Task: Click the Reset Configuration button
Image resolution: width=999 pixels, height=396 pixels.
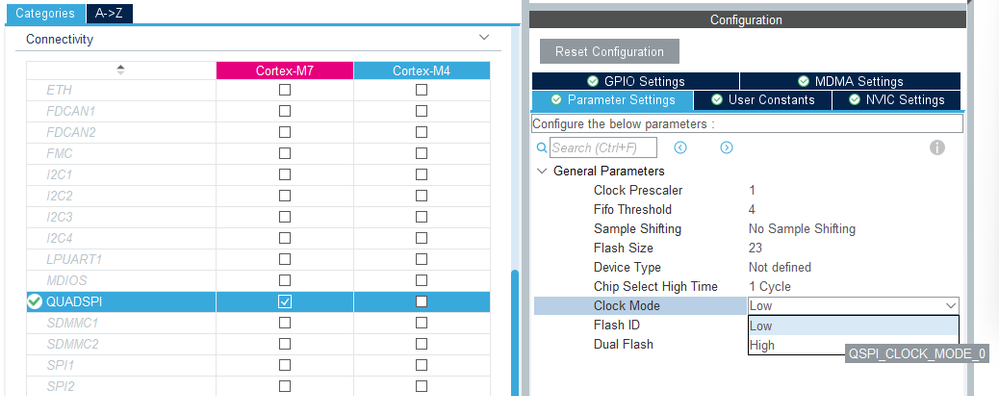Action: tap(609, 52)
